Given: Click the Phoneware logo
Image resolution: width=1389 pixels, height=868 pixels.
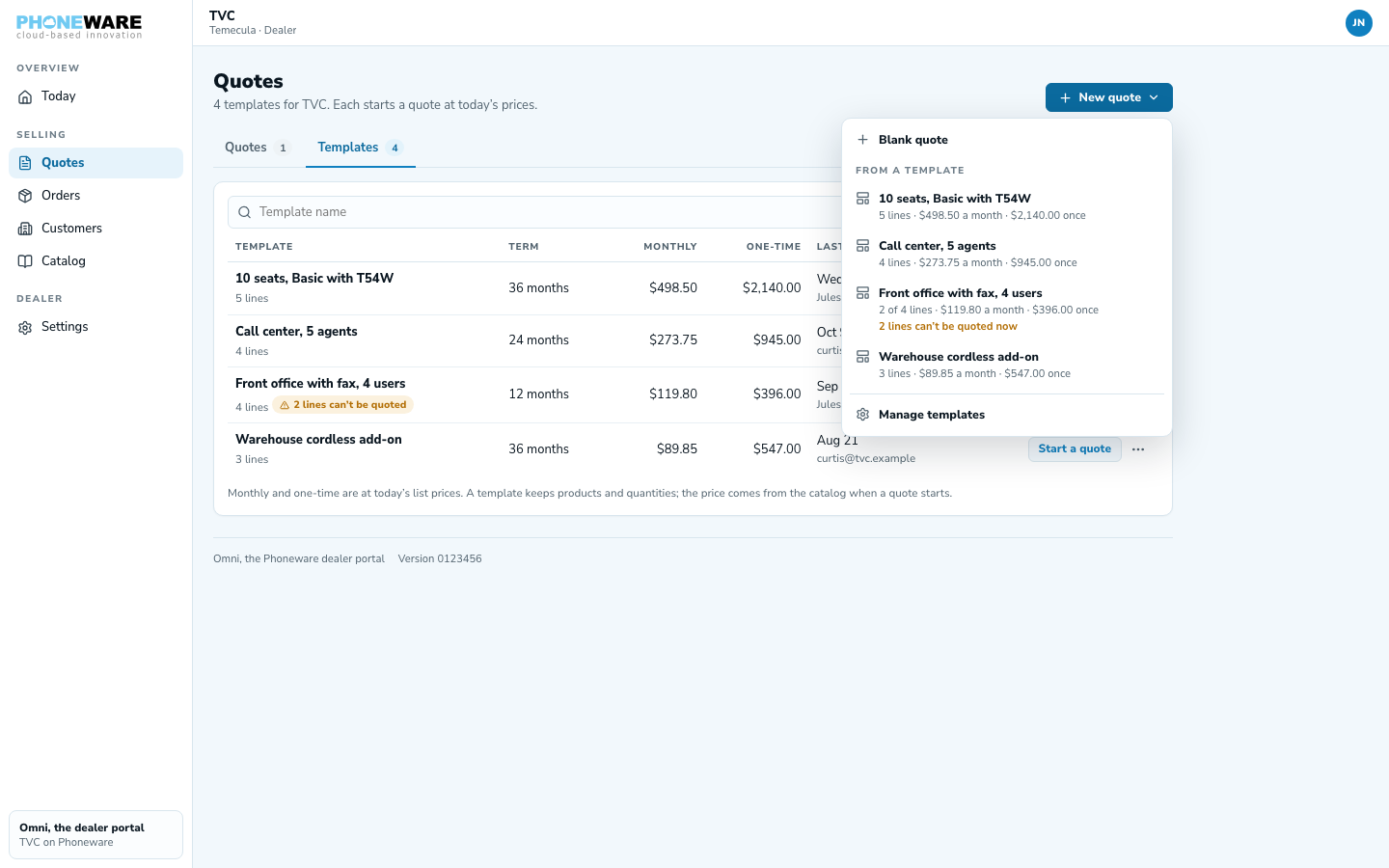Looking at the screenshot, I should coord(79,26).
